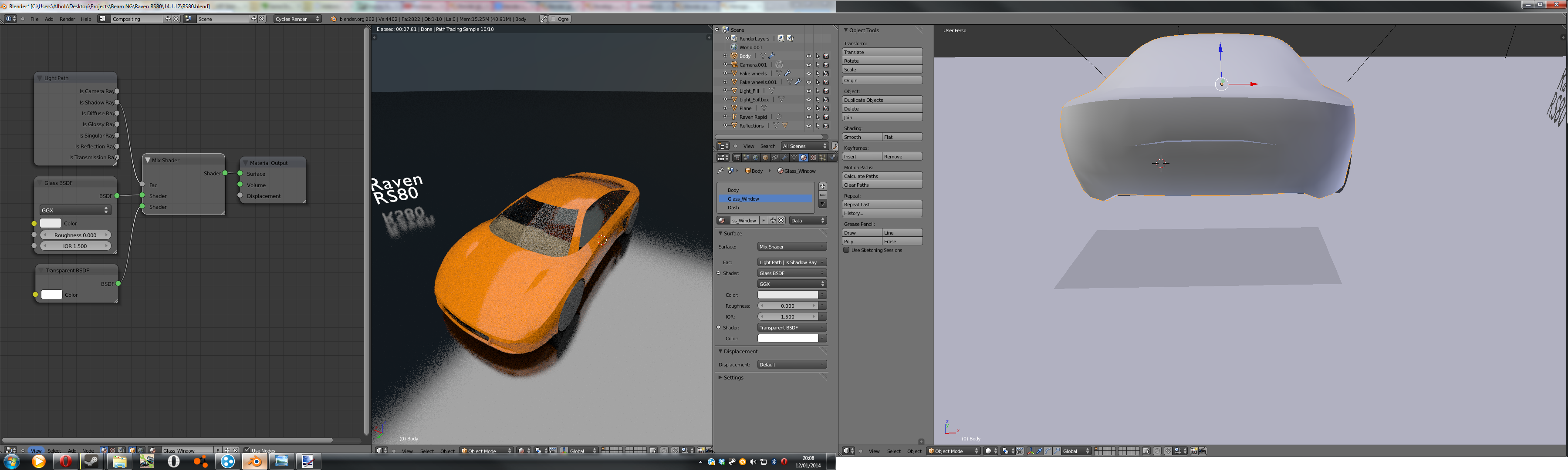Open the Texture properties tab icon
Viewport: 1568px width, 470px height.
click(x=813, y=158)
